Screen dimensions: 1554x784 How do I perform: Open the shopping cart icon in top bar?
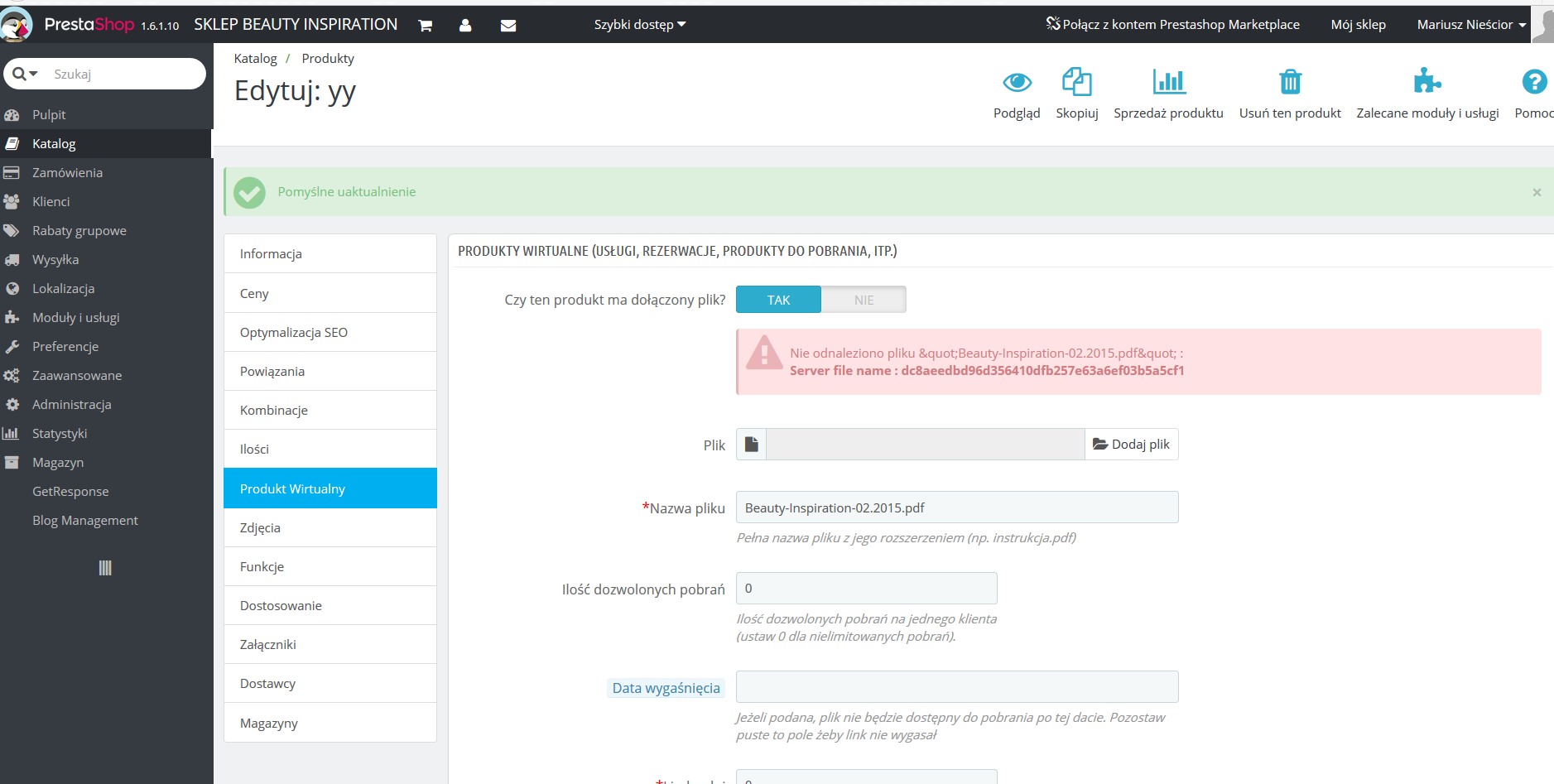pos(426,26)
